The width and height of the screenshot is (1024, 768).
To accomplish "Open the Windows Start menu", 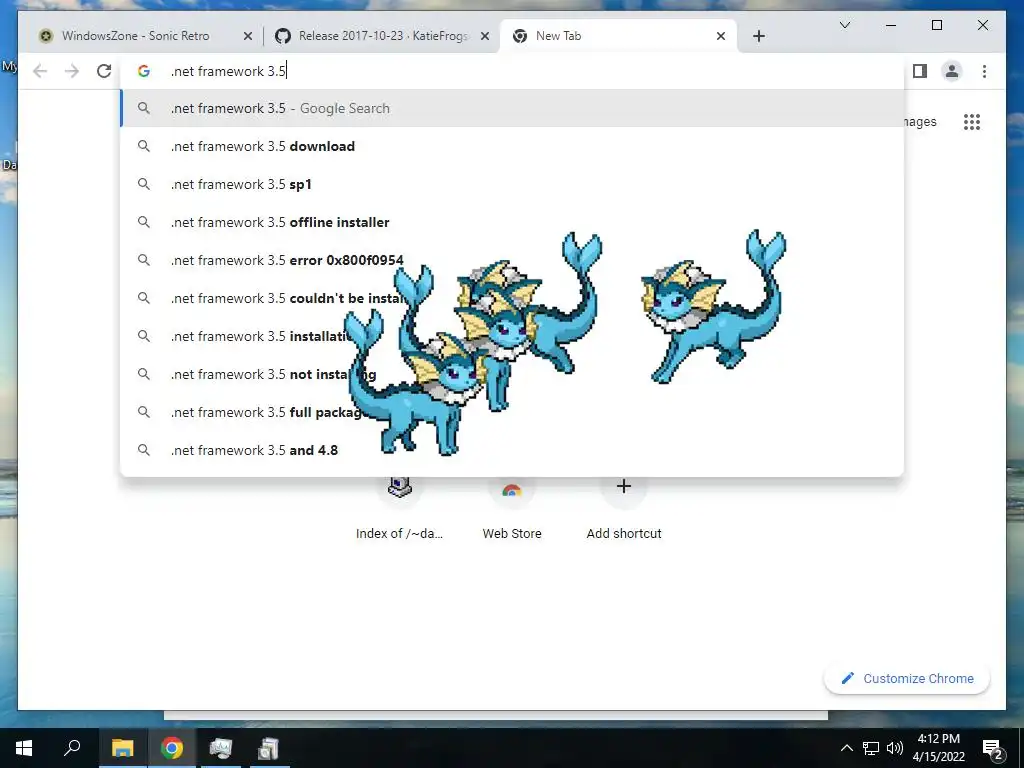I will click(x=24, y=748).
